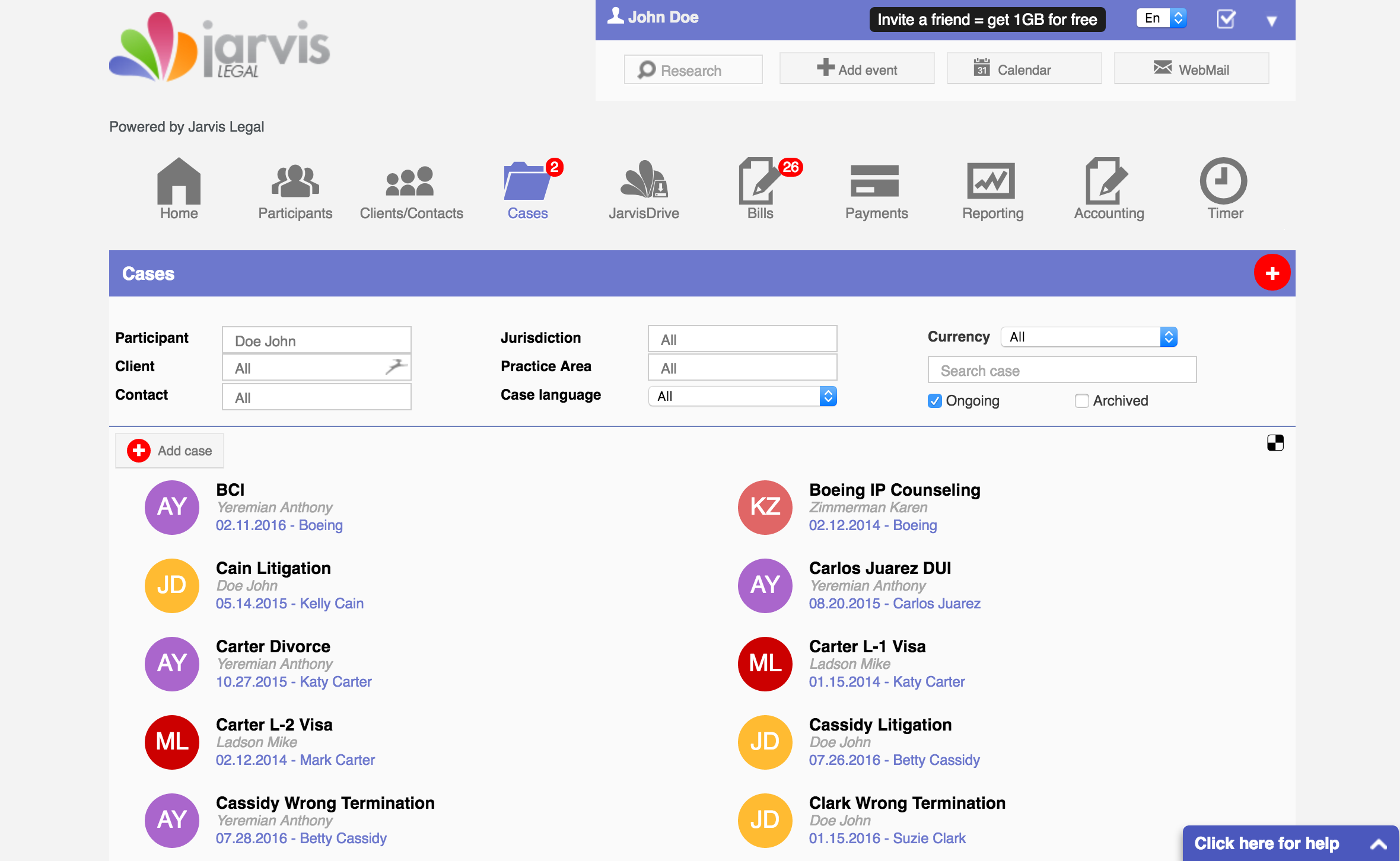Uncheck the Ongoing filter
This screenshot has height=861, width=1400.
click(x=935, y=401)
